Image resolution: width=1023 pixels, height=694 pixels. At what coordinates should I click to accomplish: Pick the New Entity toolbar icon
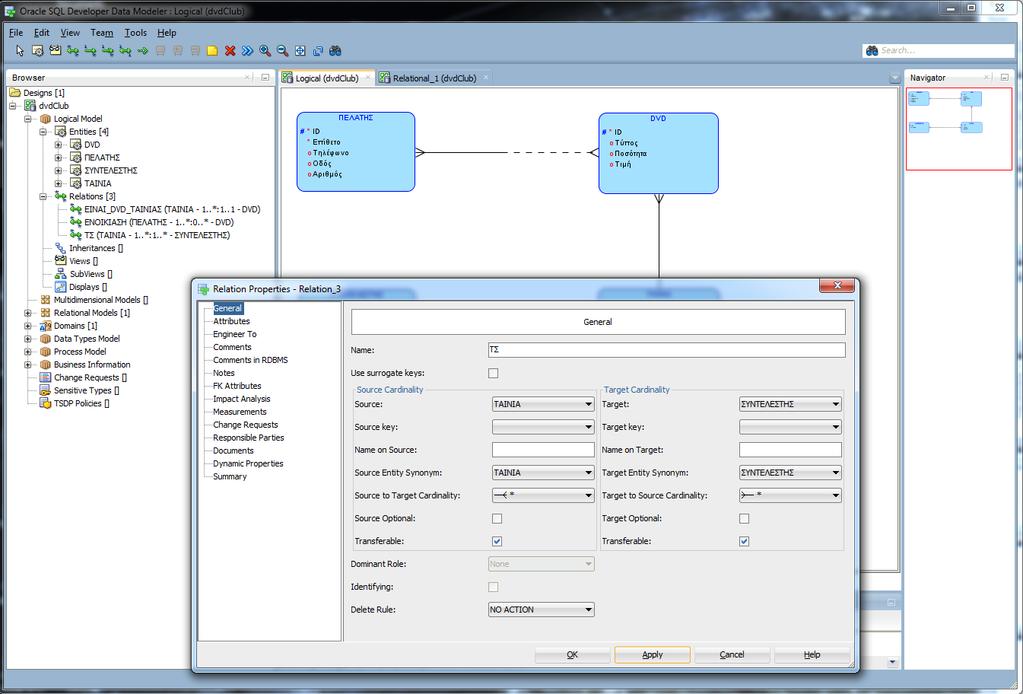[x=38, y=50]
